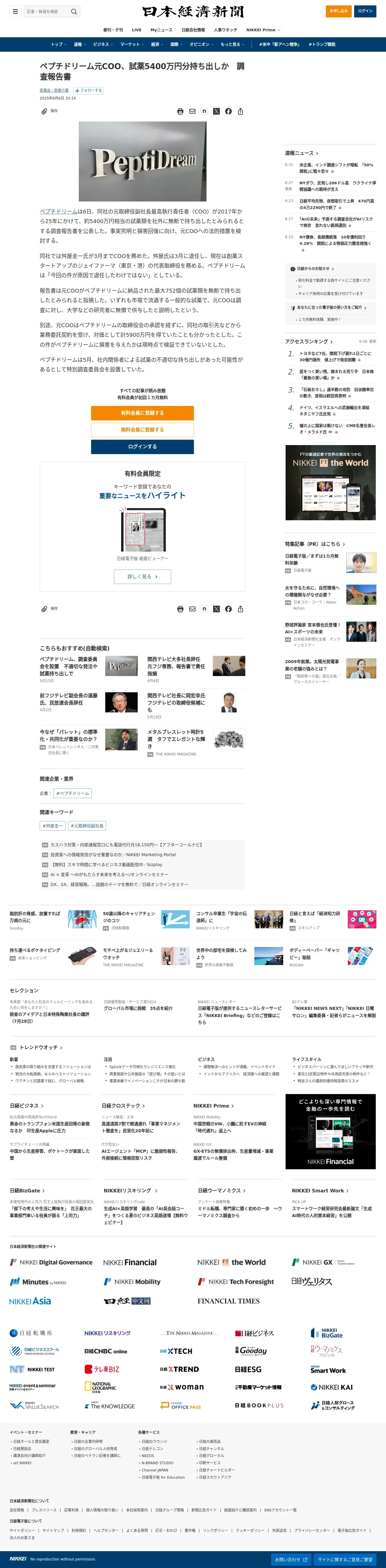Screen dimensions: 386x1568
Task: Open the 日経ビジネス section heading
Action: pos(26,1105)
